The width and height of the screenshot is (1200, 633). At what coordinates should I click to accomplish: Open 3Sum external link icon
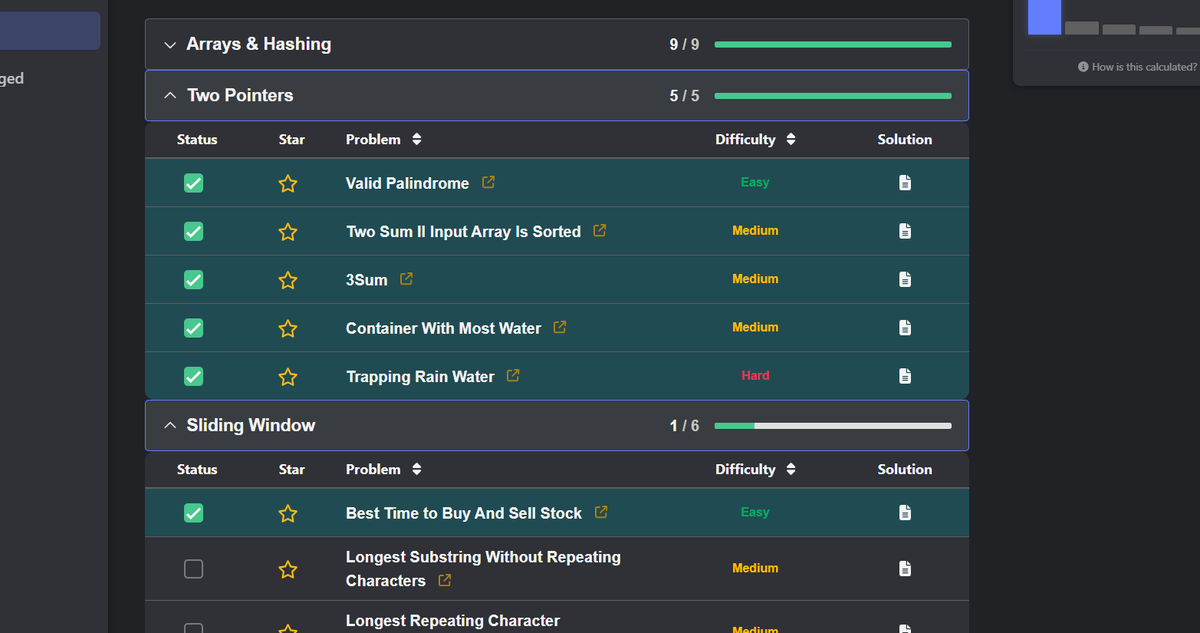coord(406,279)
